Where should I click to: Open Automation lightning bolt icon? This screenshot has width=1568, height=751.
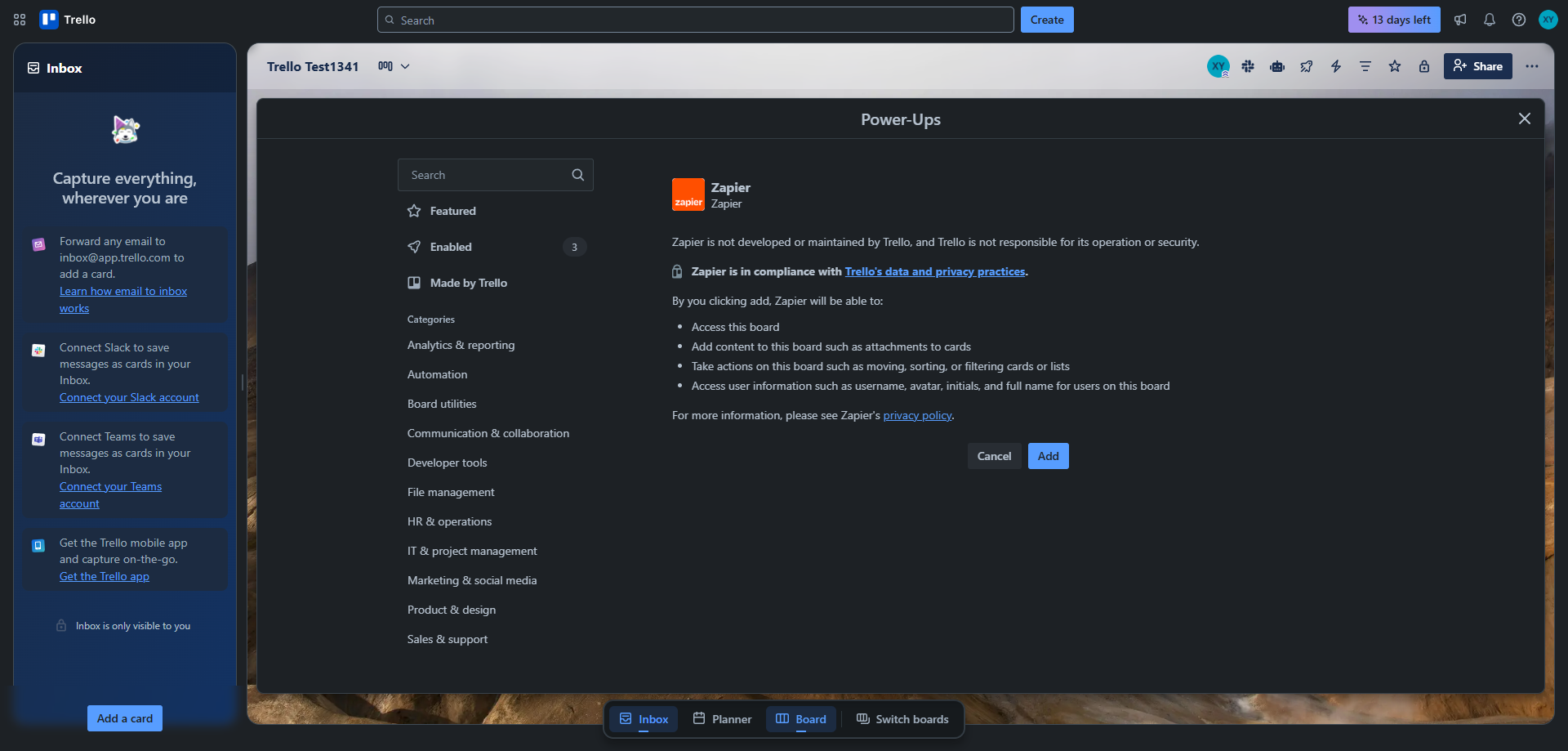point(1336,66)
